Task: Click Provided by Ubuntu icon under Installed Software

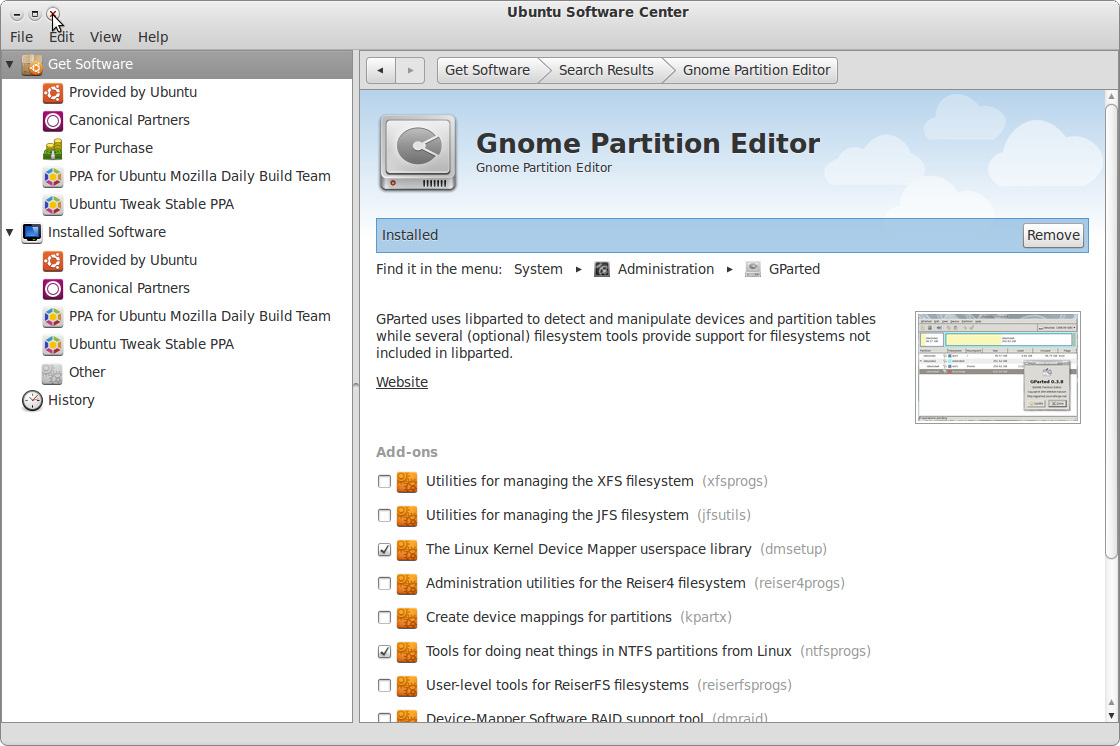Action: point(53,260)
